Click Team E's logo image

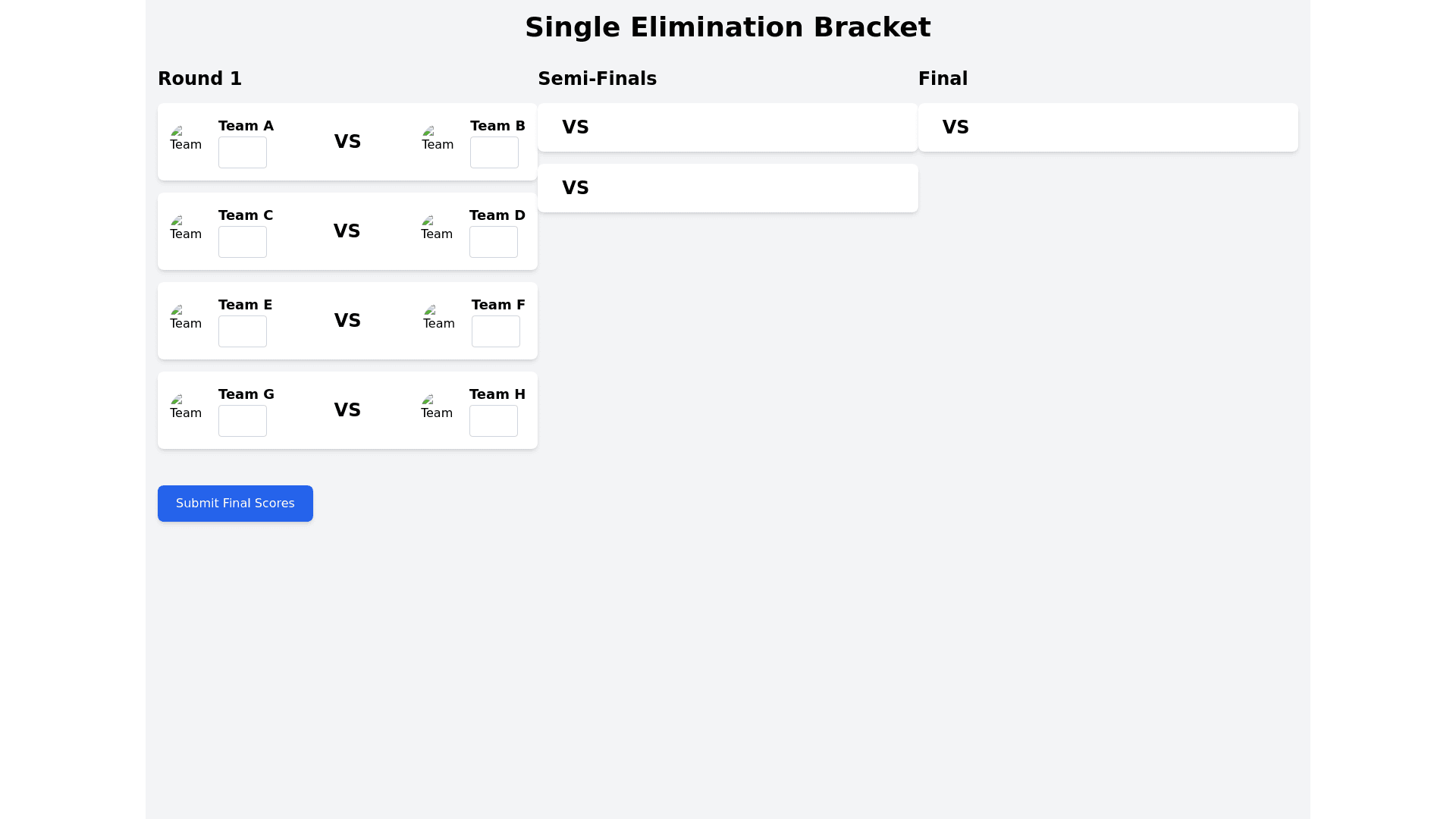186,320
